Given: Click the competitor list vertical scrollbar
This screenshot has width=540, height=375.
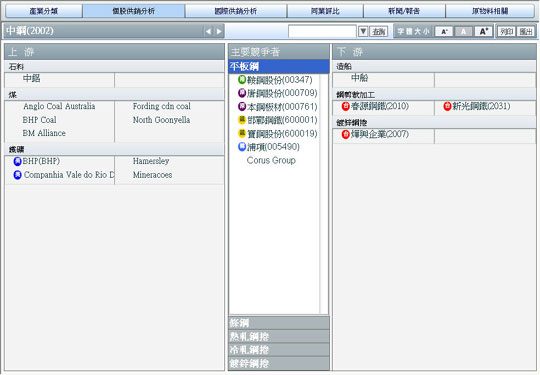Looking at the screenshot, I should tap(323, 194).
